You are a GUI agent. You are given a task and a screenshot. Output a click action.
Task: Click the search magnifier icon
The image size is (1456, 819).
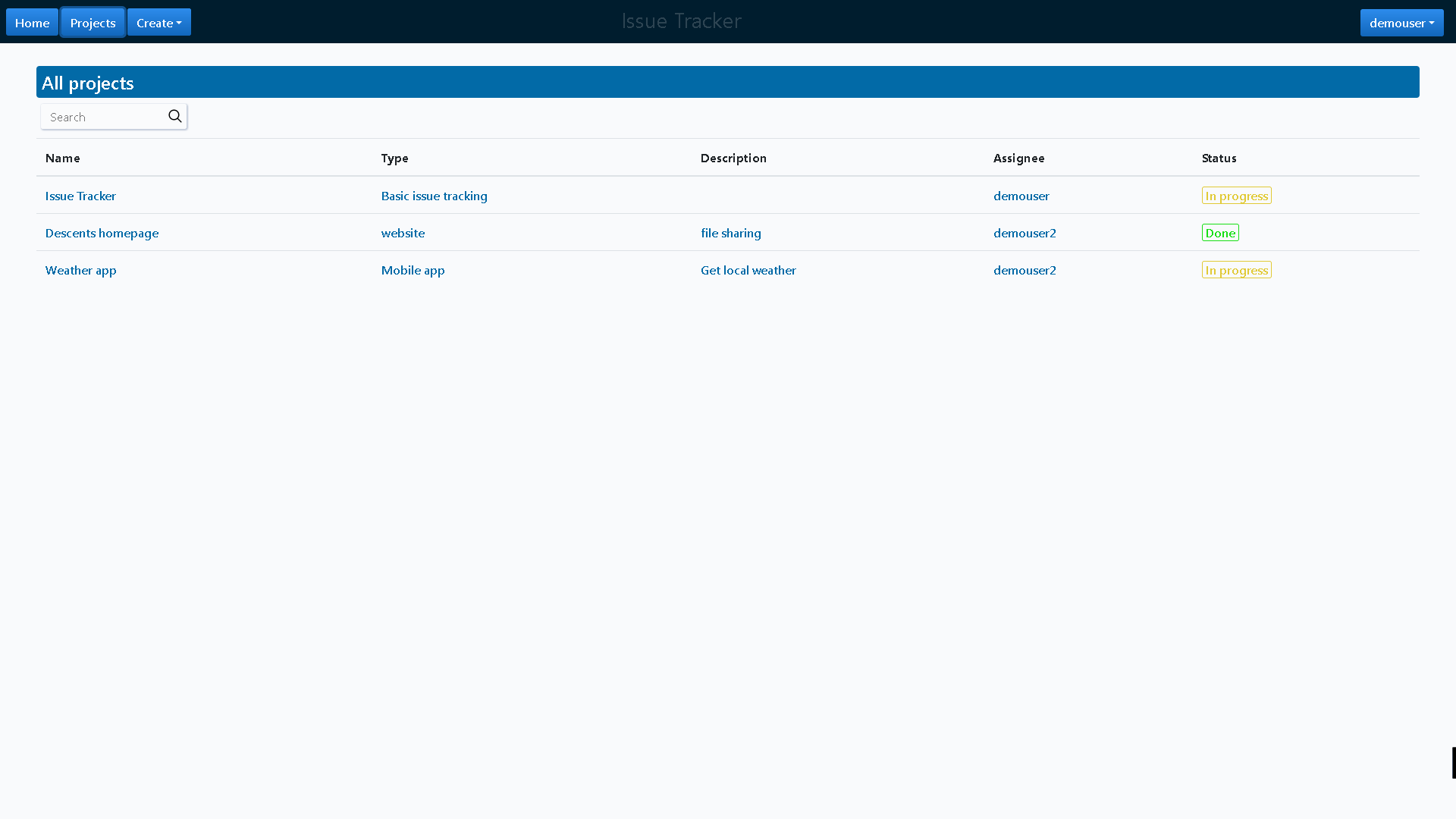[174, 116]
